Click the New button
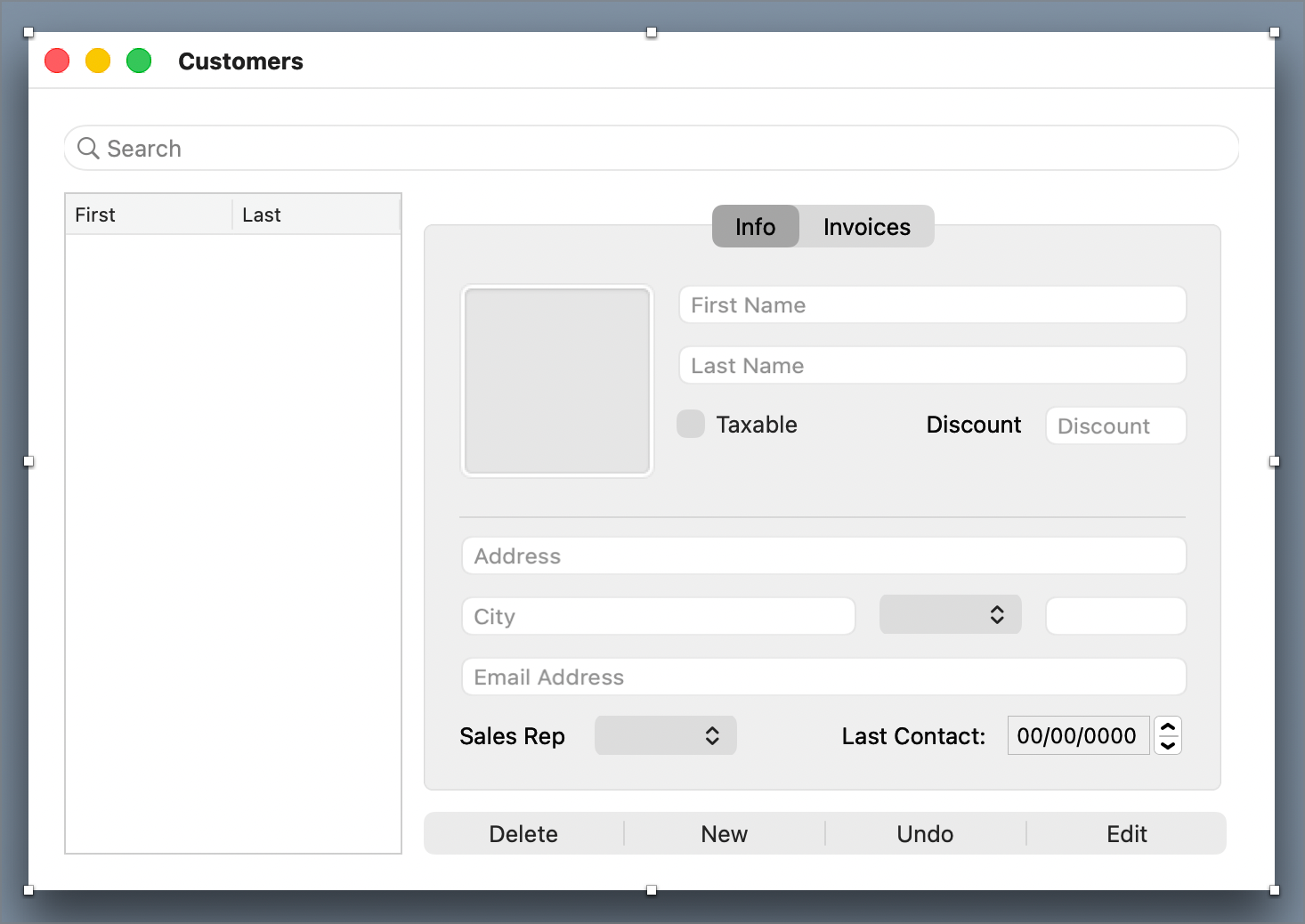The height and width of the screenshot is (924, 1305). coord(725,833)
